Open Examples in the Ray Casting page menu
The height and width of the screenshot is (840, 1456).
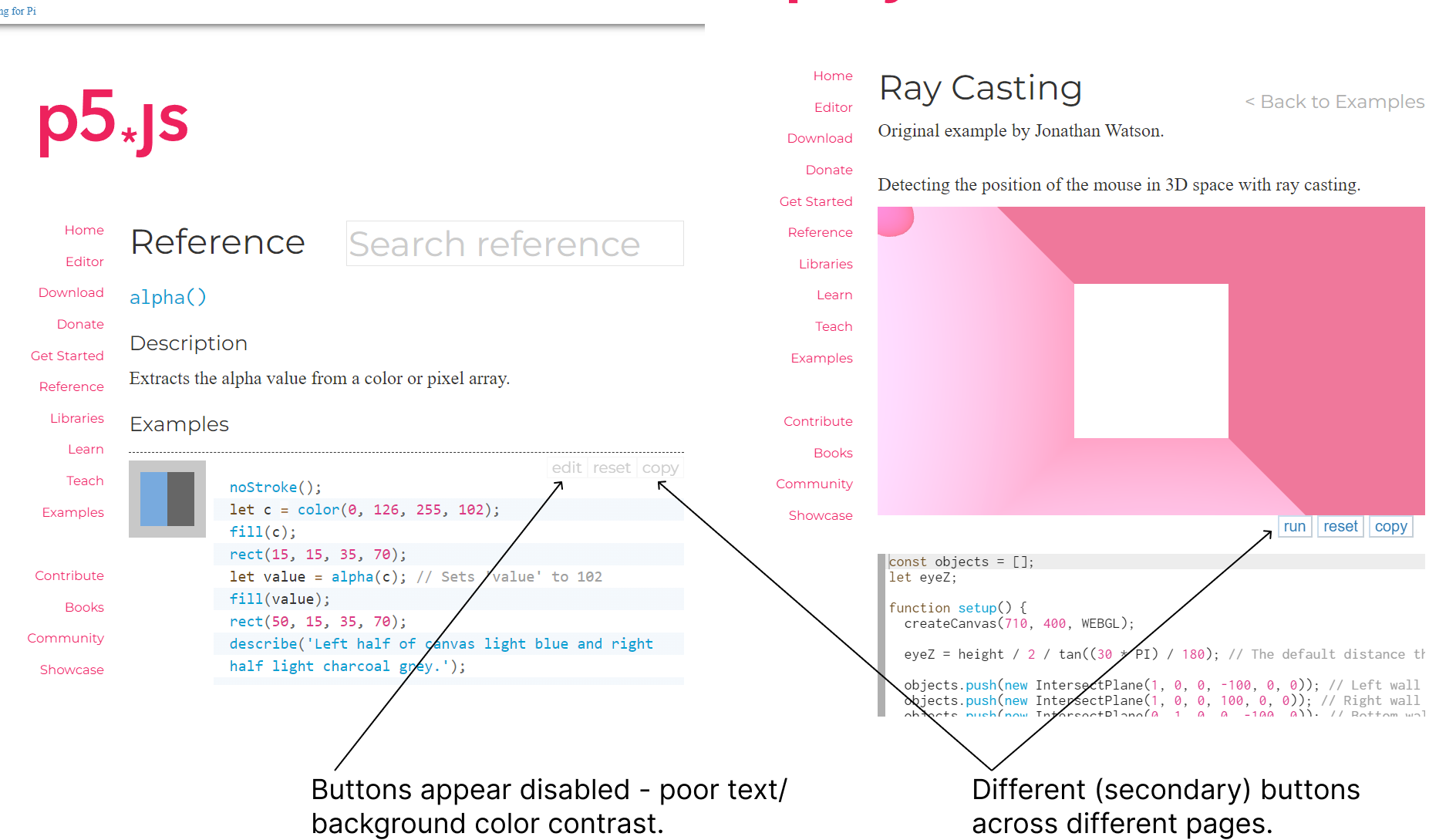pyautogui.click(x=822, y=358)
